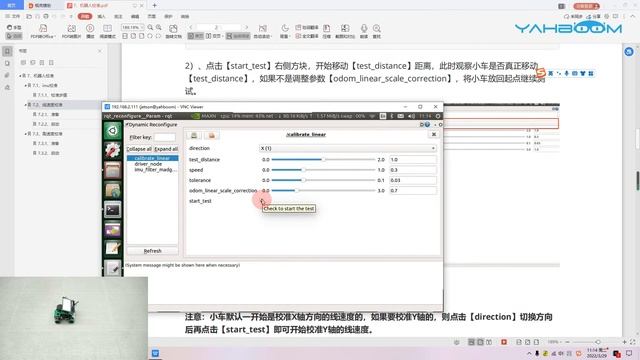The width and height of the screenshot is (640, 360).
Task: Click the Collapse all button
Action: pos(139,149)
